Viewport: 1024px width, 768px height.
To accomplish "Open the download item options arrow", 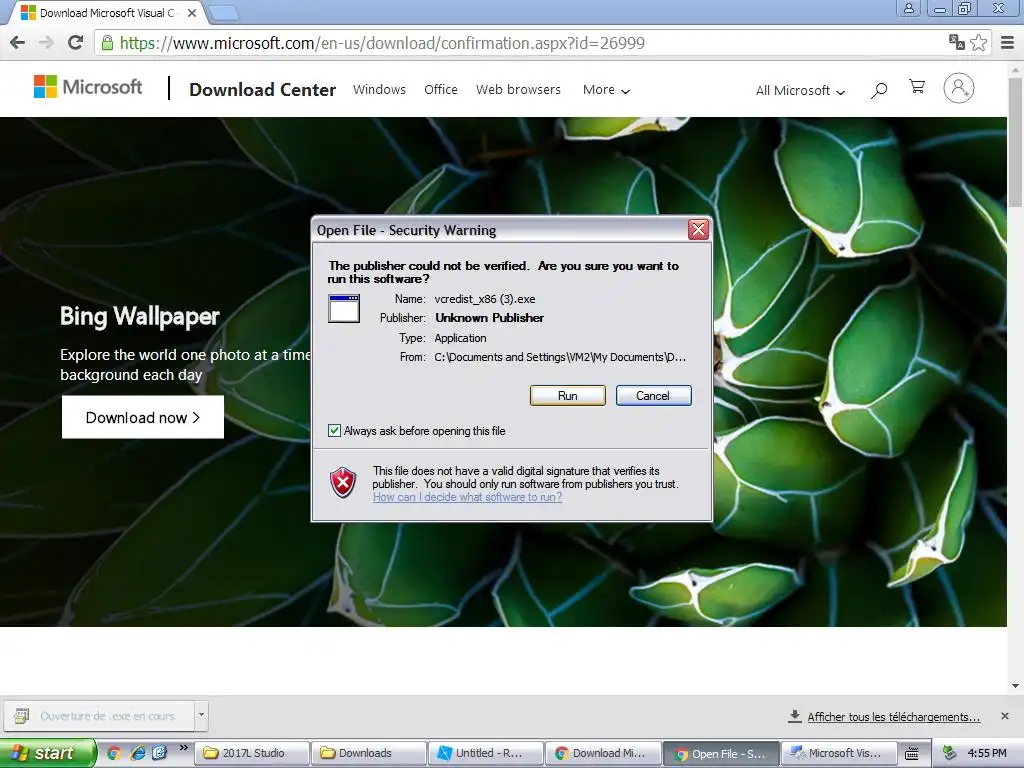I will (201, 715).
